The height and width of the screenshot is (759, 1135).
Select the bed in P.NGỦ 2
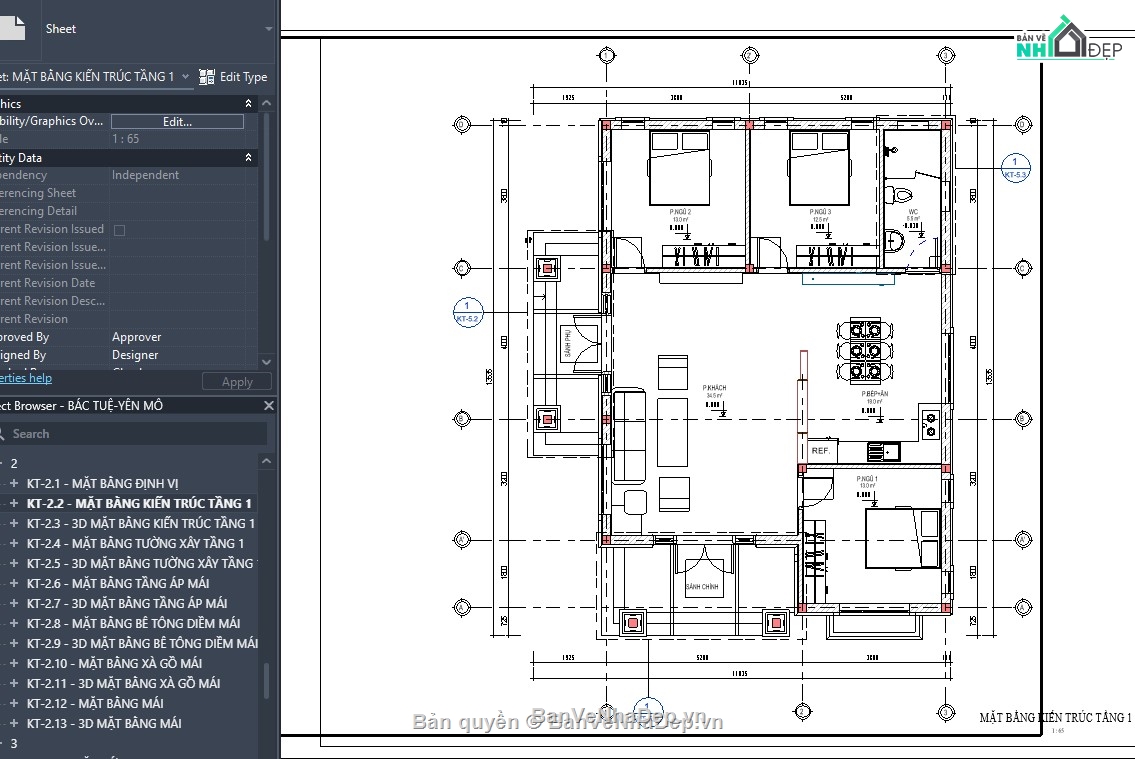coord(679,169)
